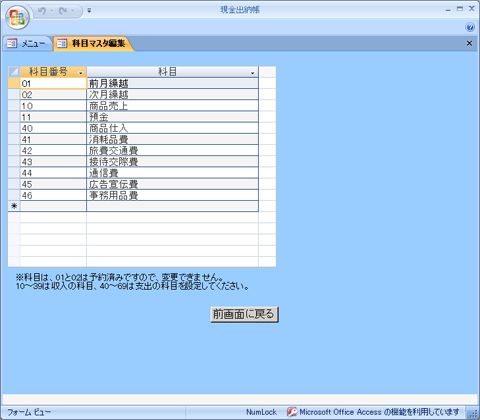This screenshot has width=480, height=420.
Task: Click the 科目番号 cell 10
Action: [x=53, y=106]
